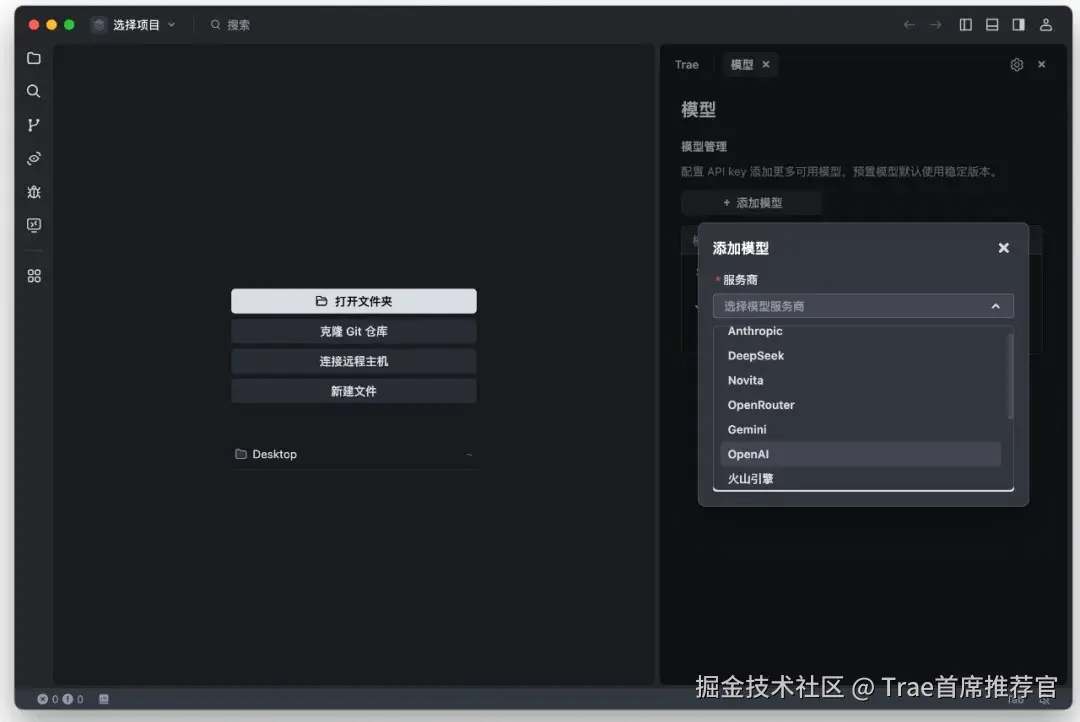The image size is (1080, 722).
Task: Open the search sidebar icon
Action: pos(33,91)
